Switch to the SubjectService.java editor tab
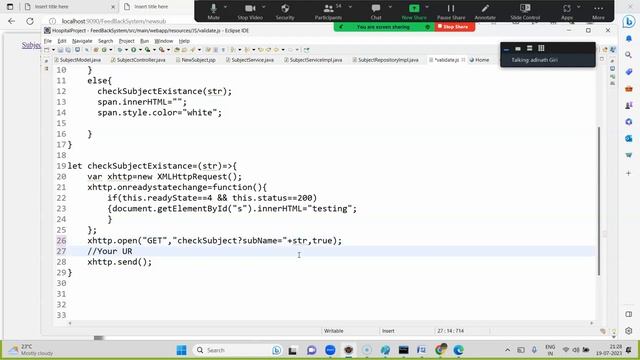This screenshot has height=360, width=640. pyautogui.click(x=250, y=60)
